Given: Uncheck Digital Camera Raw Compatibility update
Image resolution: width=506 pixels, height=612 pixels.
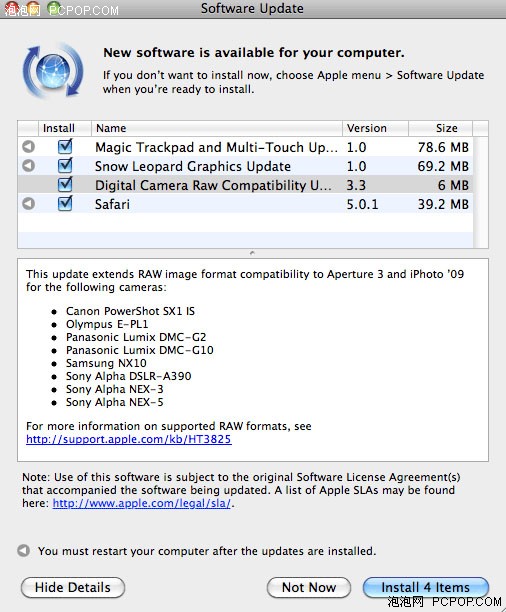Looking at the screenshot, I should point(65,184).
